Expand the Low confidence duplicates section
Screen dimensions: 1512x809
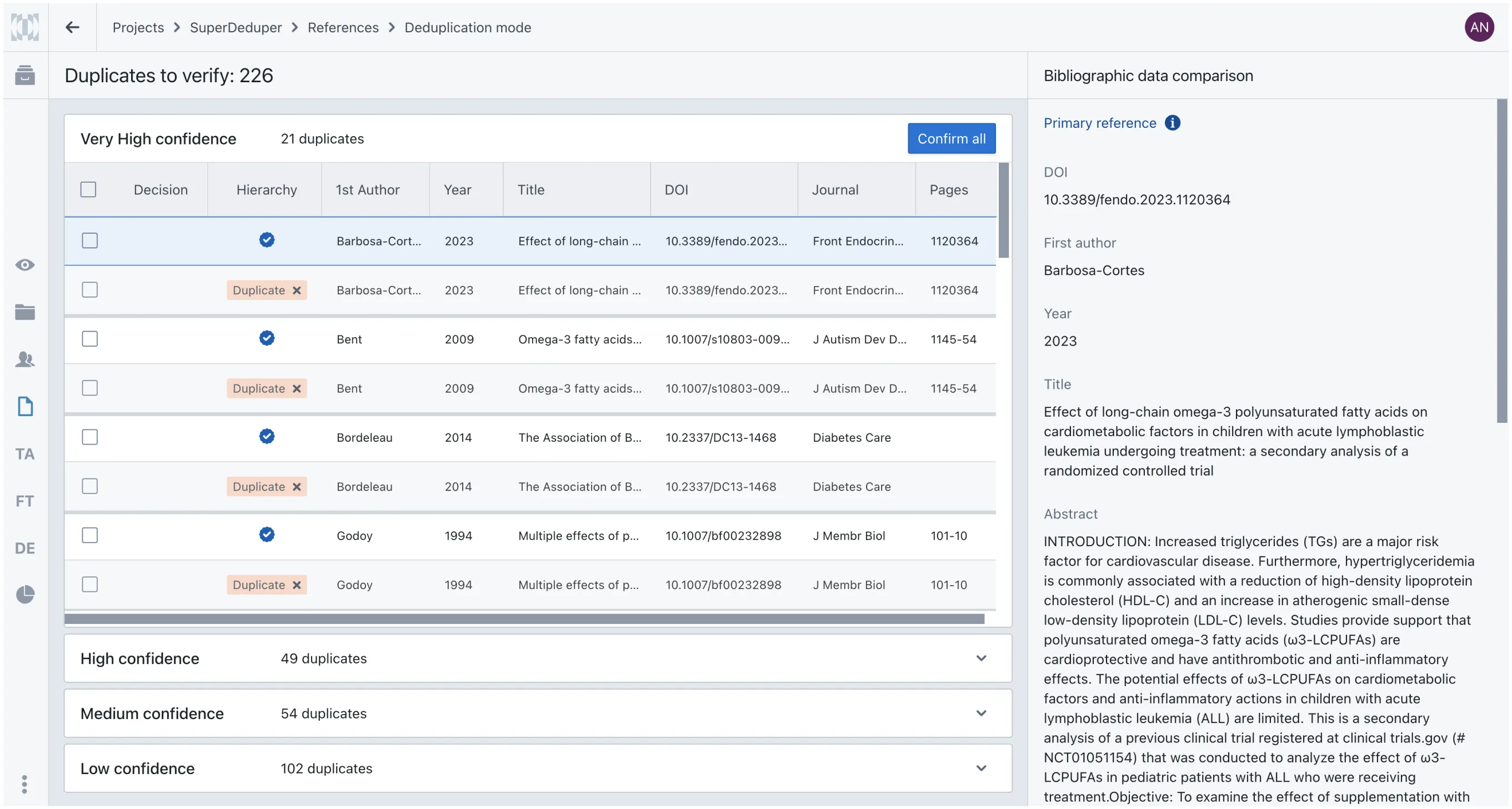point(981,768)
